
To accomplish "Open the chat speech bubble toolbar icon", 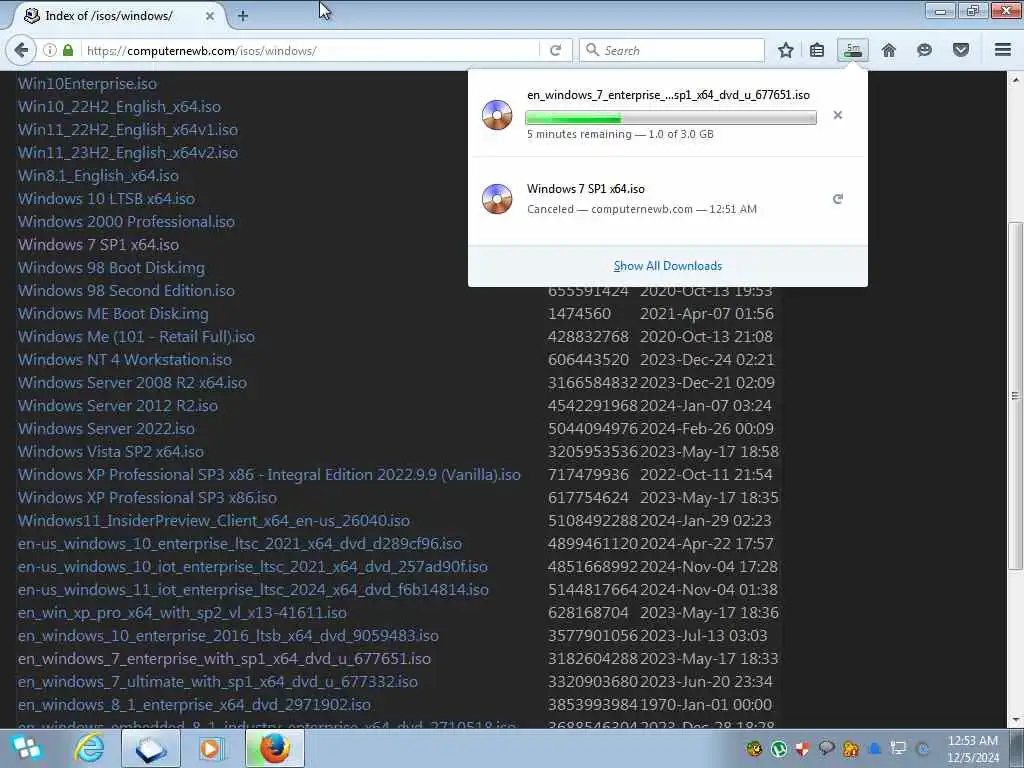I will [924, 50].
